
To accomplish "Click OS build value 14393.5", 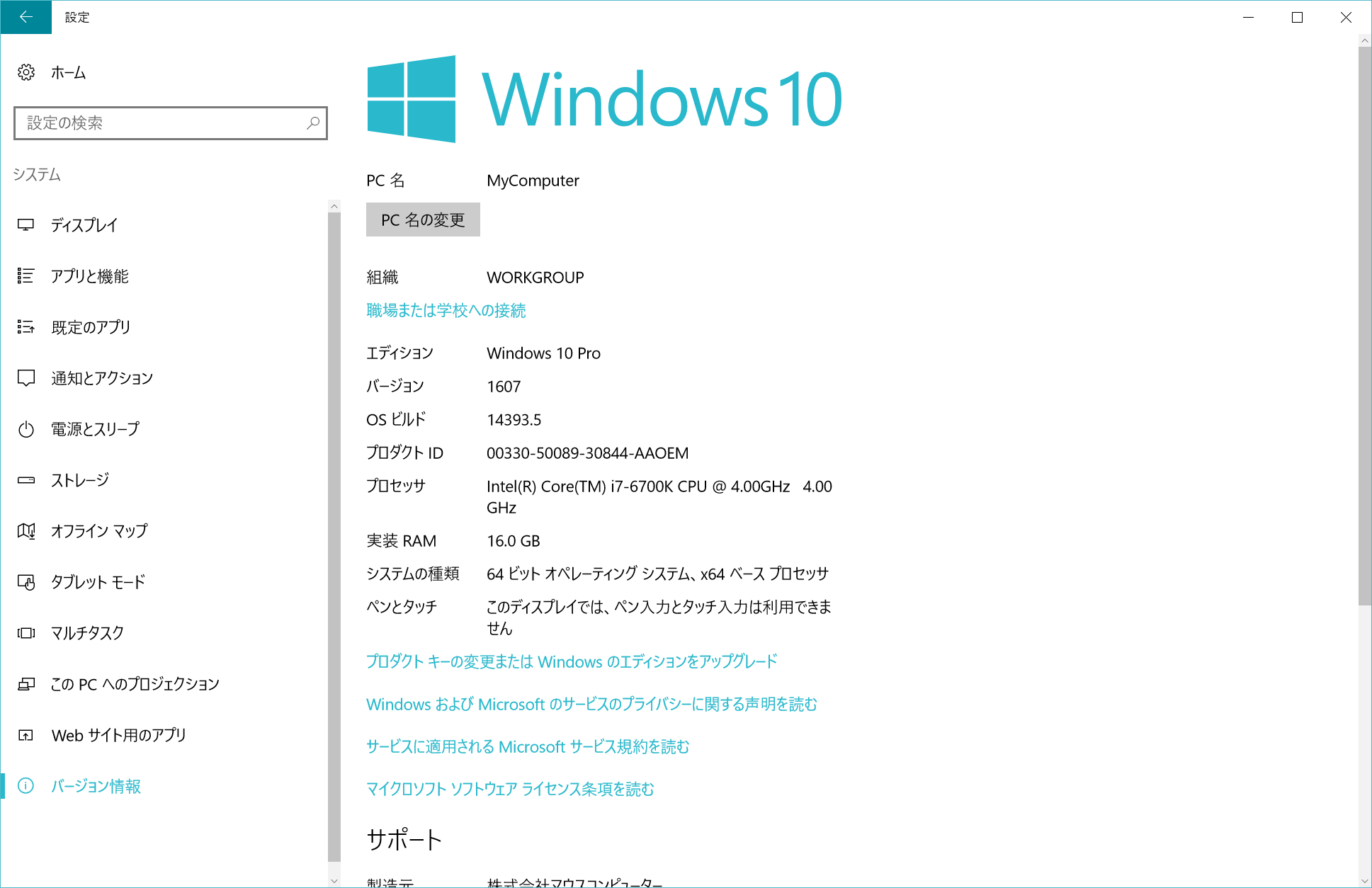I will 514,420.
